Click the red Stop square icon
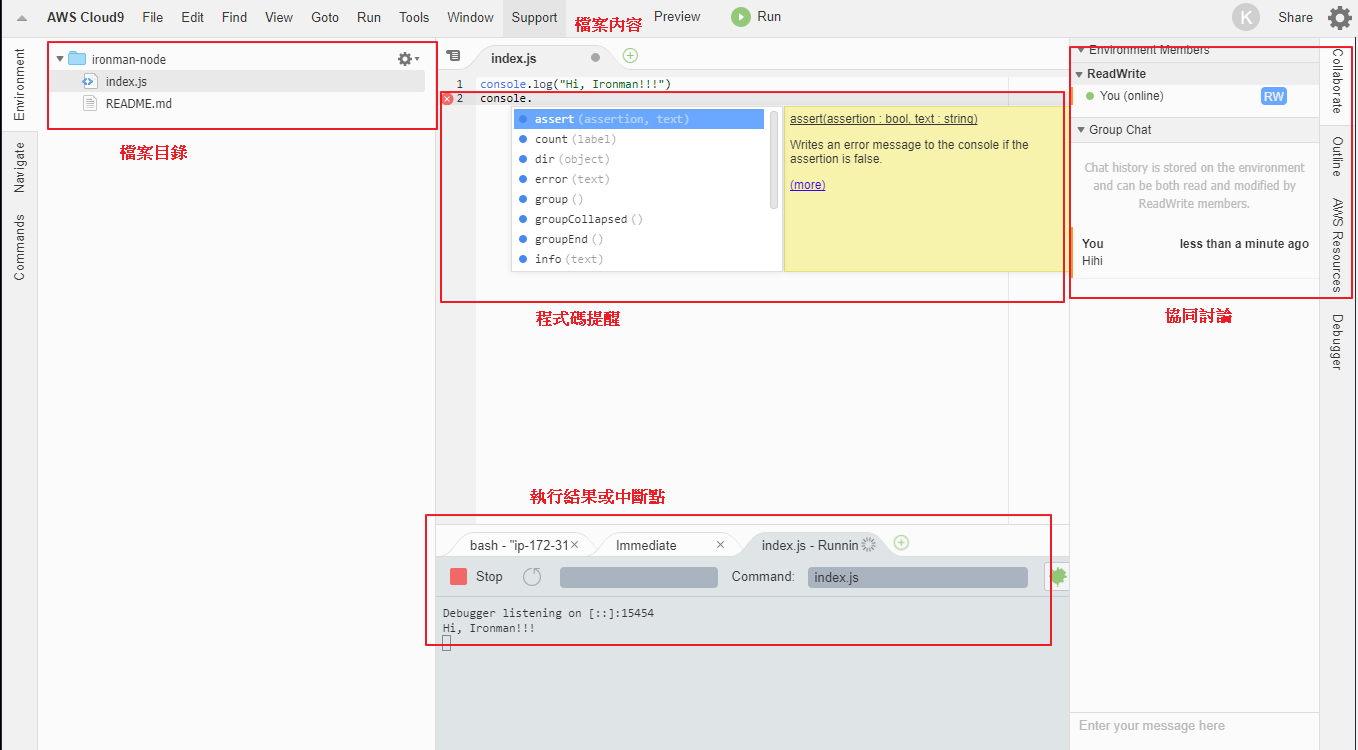Image resolution: width=1358 pixels, height=750 pixels. (x=459, y=576)
